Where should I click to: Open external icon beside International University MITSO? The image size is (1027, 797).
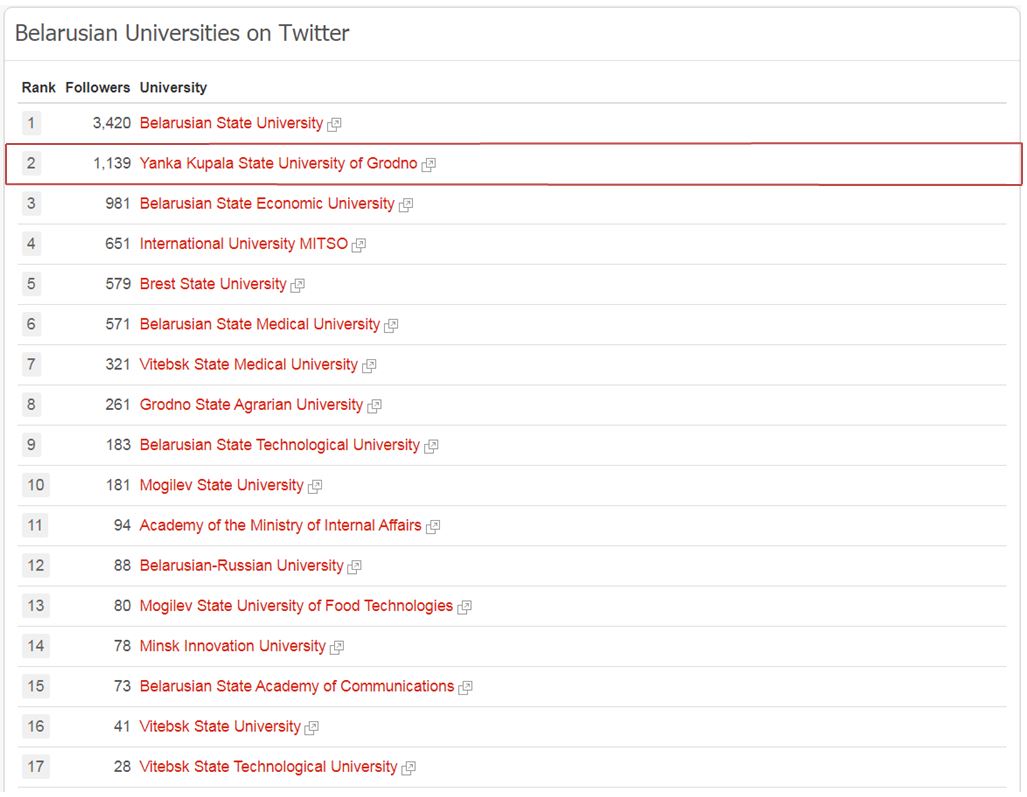click(x=358, y=245)
